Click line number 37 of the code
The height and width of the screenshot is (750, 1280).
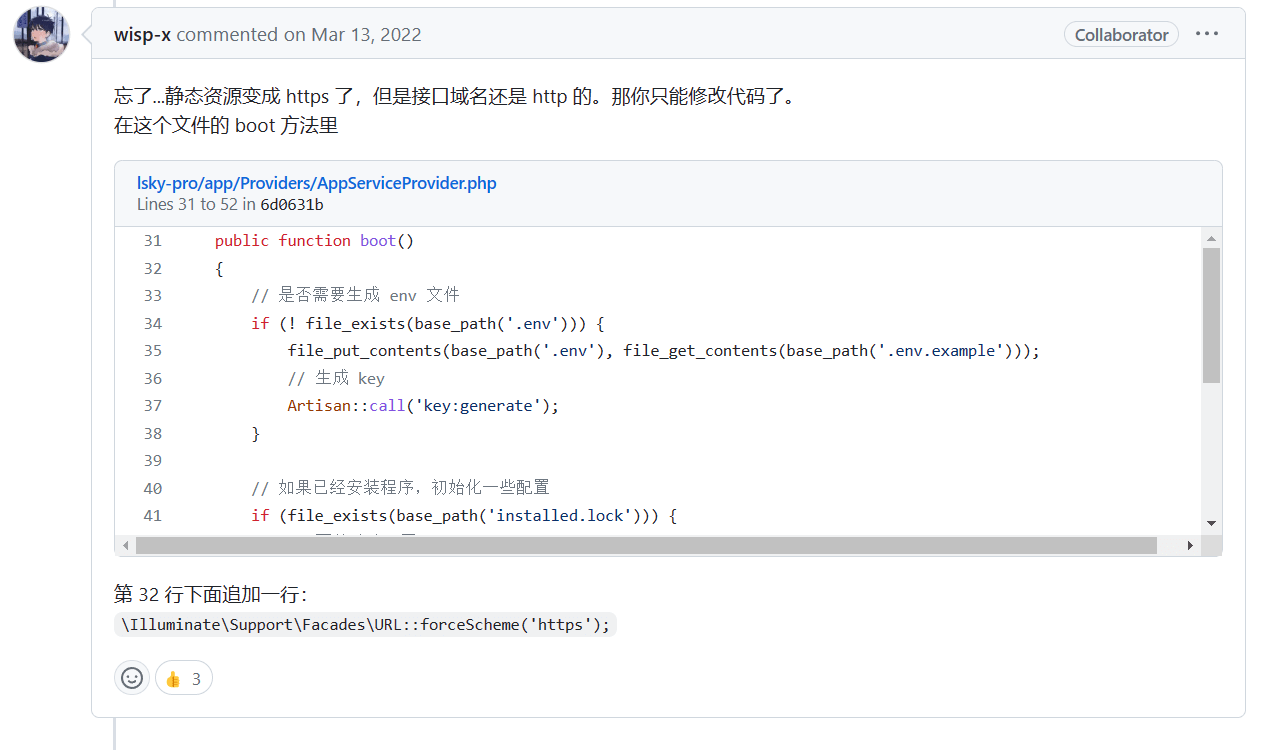pyautogui.click(x=152, y=406)
